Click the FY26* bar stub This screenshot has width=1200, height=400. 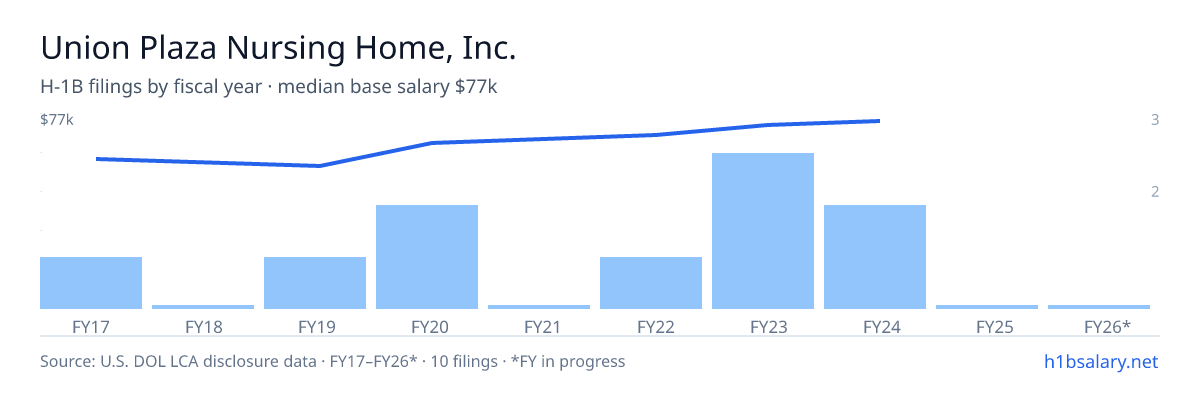click(x=1099, y=307)
